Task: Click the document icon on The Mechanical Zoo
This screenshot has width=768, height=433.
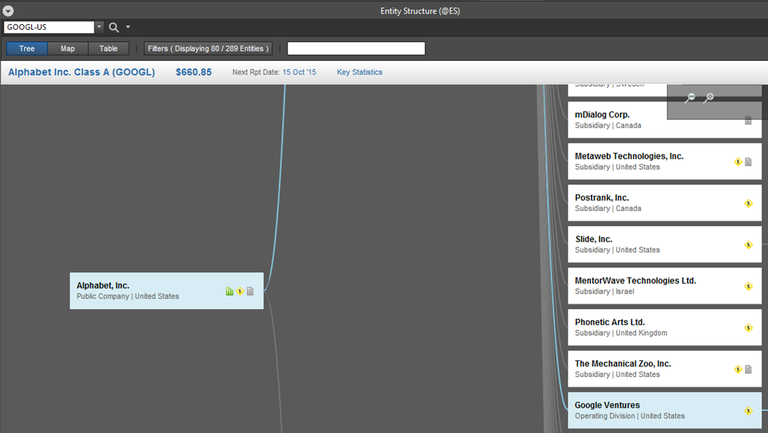Action: pyautogui.click(x=748, y=369)
